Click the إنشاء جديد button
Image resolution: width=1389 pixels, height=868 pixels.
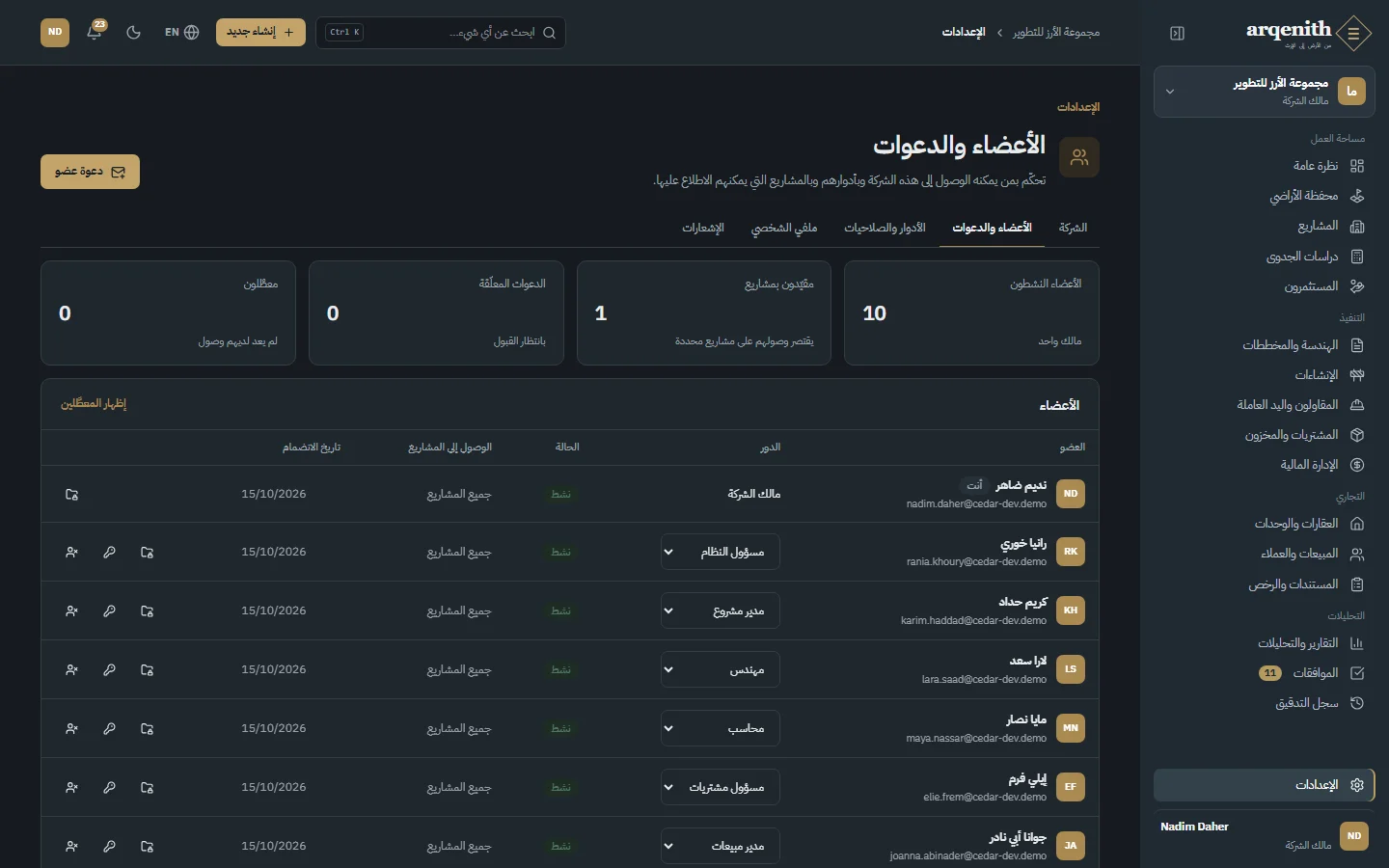coord(260,32)
